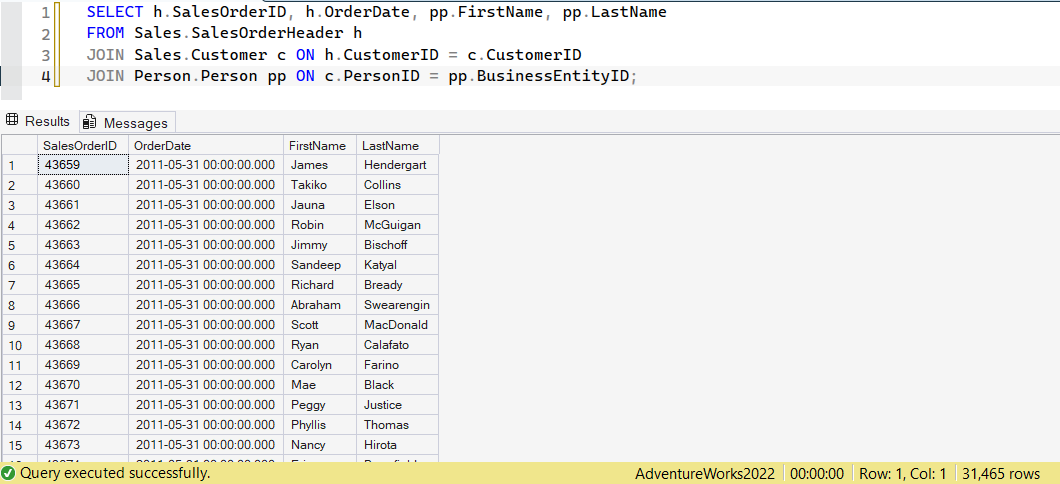Select LastName cell Hirota

pyautogui.click(x=398, y=445)
